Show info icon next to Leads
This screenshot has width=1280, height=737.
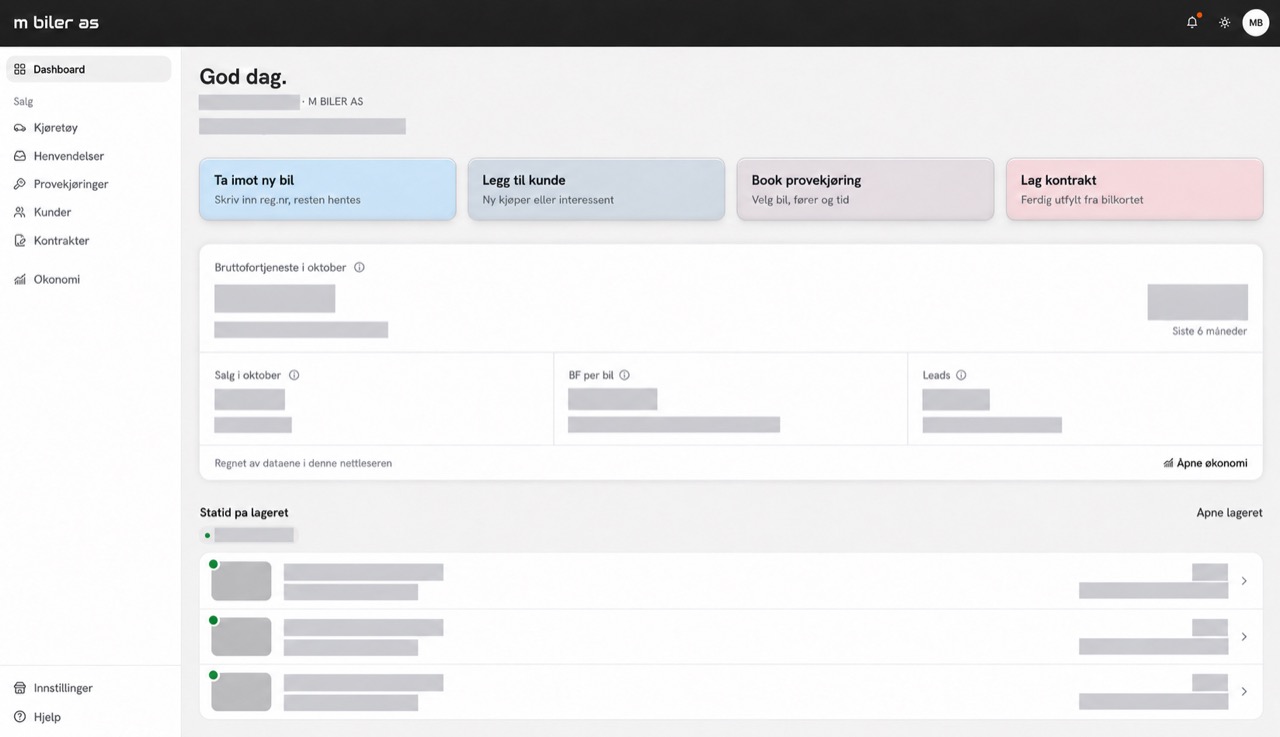tap(961, 375)
